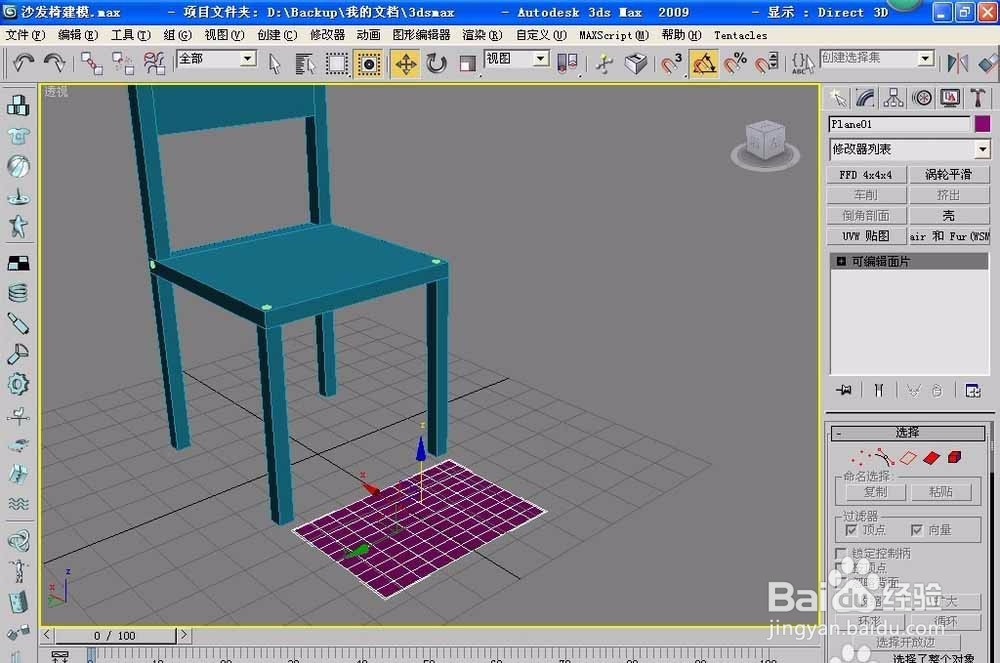Select the Element sub-object icon
Viewport: 1000px width, 663px height.
(x=953, y=457)
